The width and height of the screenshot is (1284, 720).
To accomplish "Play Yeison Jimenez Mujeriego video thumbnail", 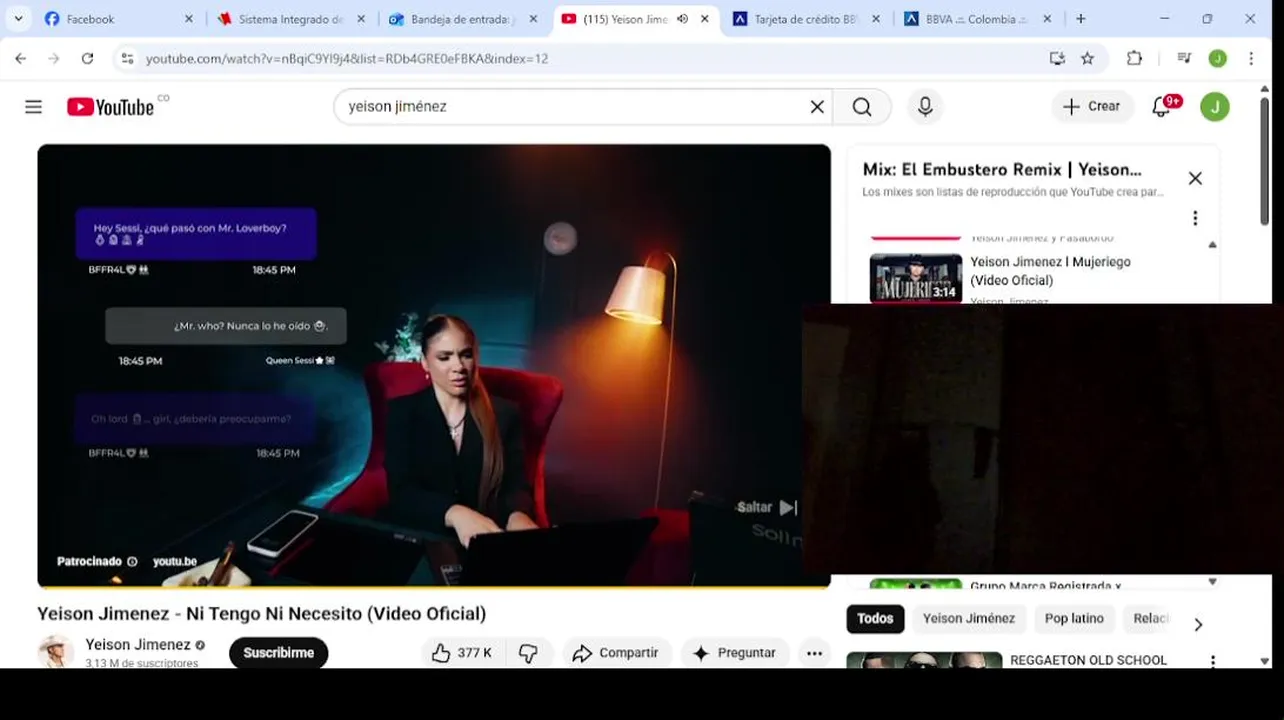I will click(916, 277).
